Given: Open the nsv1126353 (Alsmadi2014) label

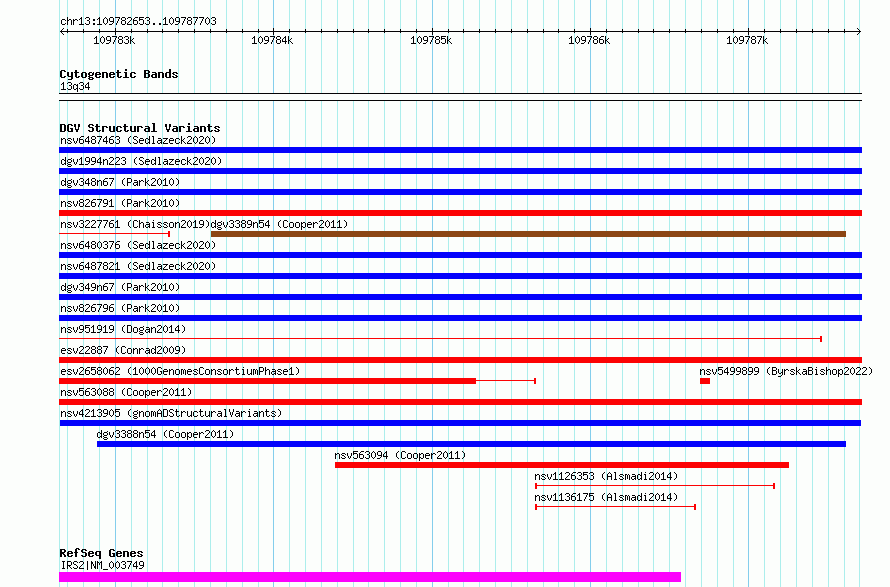Looking at the screenshot, I should (606, 476).
